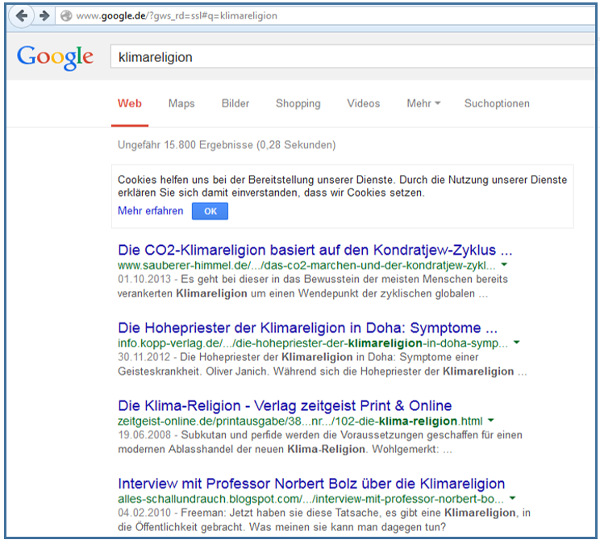Expand the Mehr dropdown menu
600x544 pixels.
click(x=423, y=104)
